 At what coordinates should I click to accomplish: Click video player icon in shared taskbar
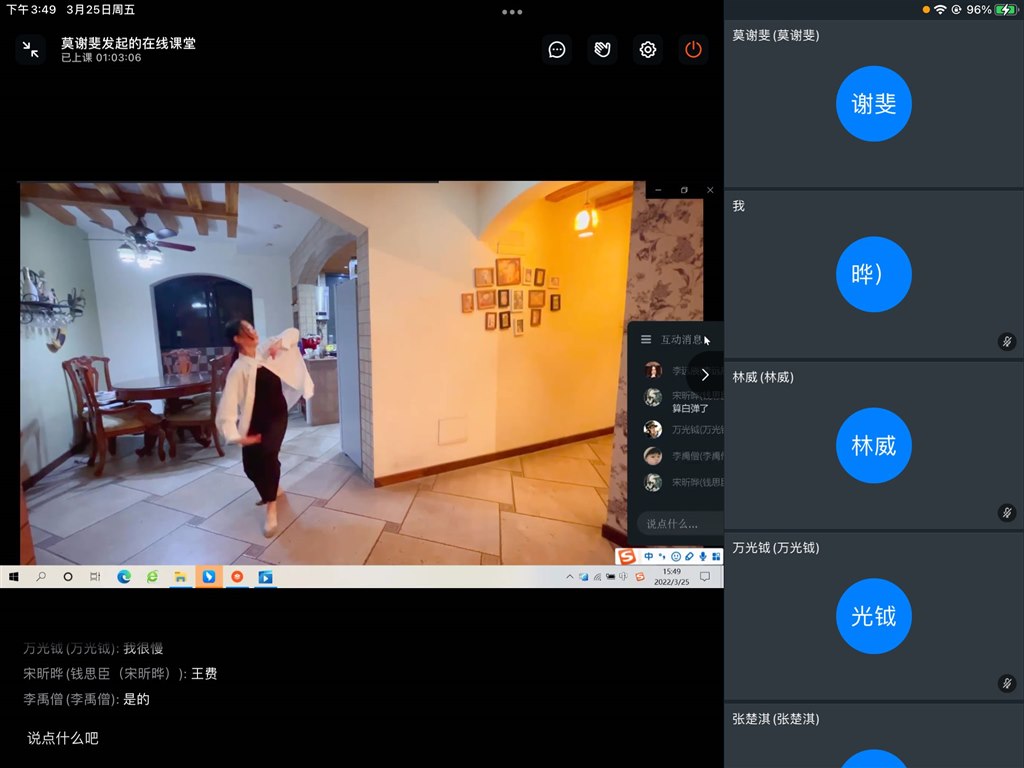pos(265,577)
